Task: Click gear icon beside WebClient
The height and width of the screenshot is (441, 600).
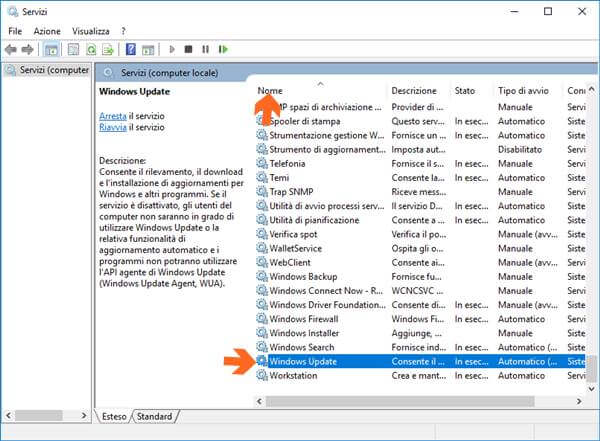Action: tap(262, 262)
